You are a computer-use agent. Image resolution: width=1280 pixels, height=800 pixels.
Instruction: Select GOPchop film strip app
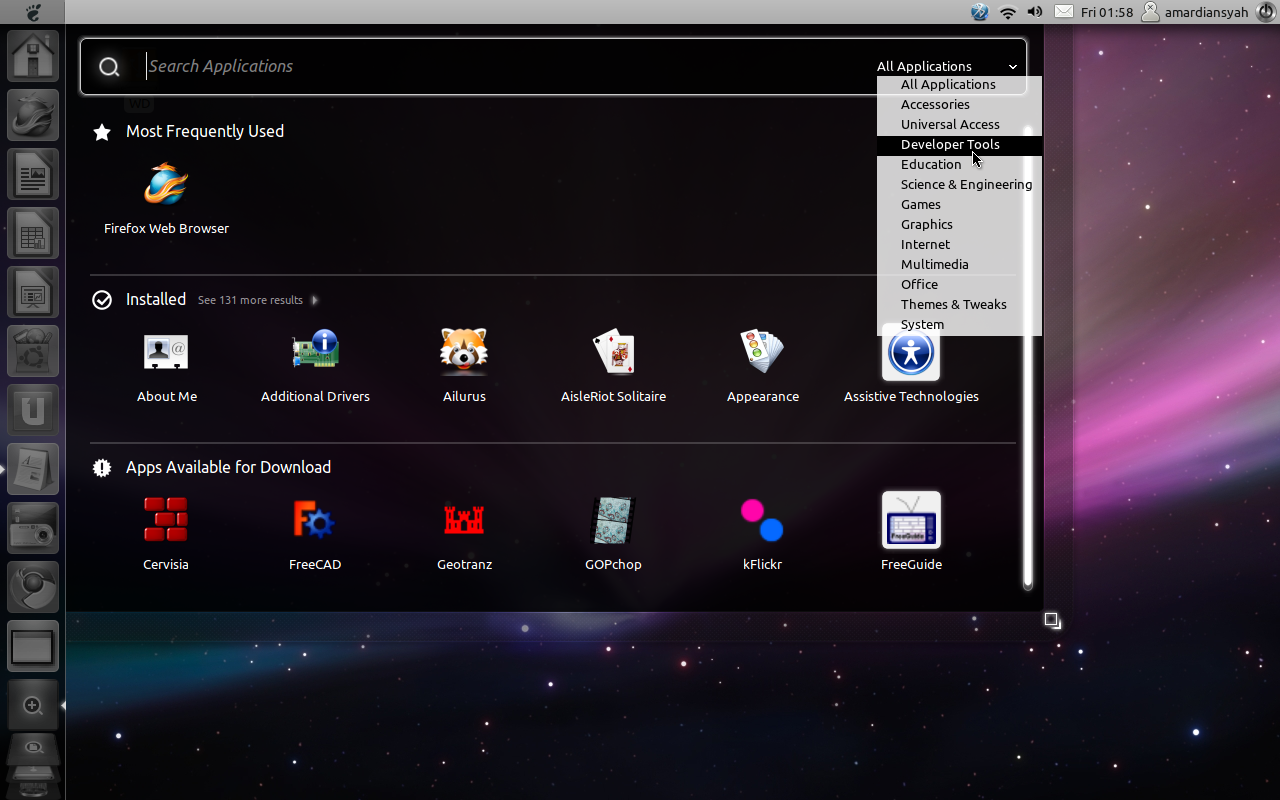click(x=613, y=534)
